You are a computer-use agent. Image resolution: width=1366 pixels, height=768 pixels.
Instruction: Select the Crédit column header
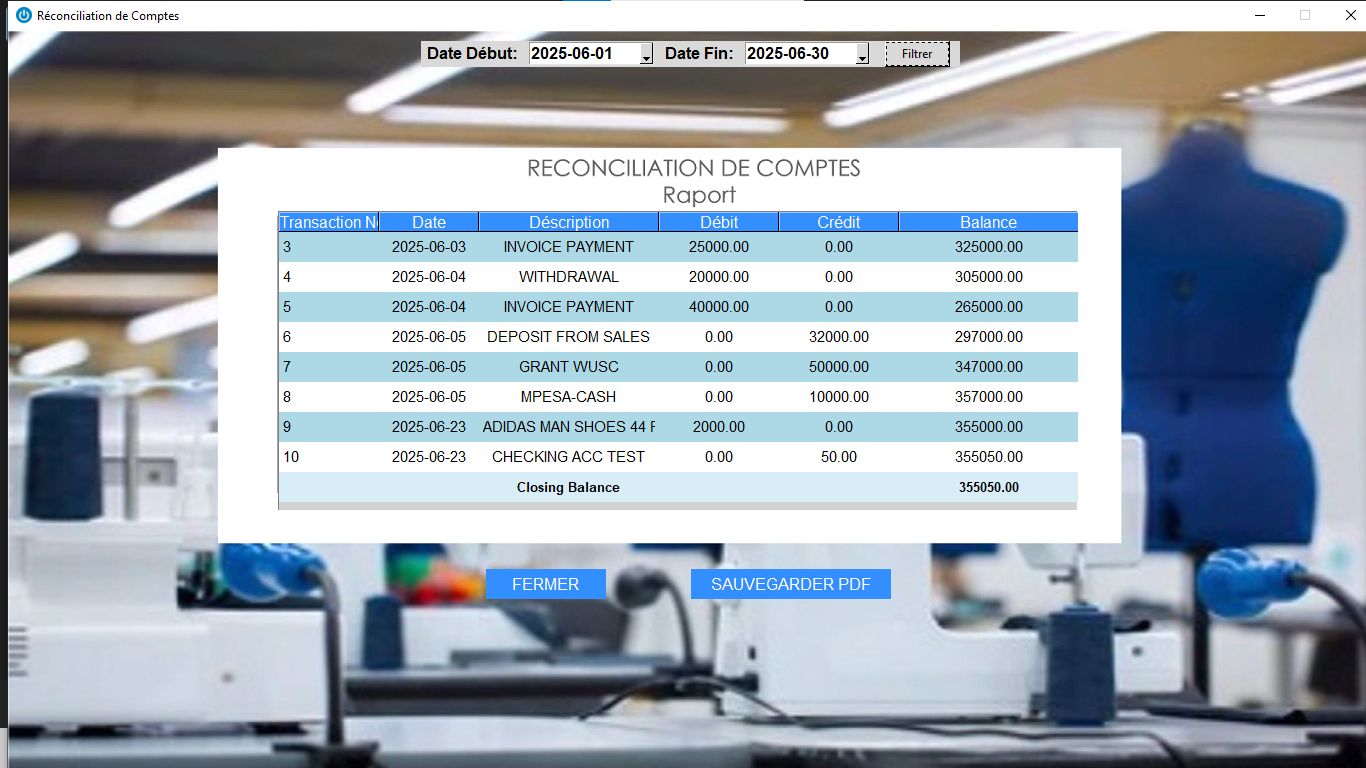coord(839,222)
